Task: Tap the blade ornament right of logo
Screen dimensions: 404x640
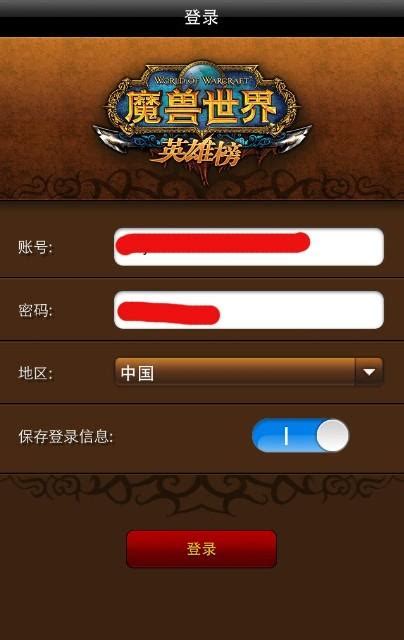Action: (x=293, y=137)
